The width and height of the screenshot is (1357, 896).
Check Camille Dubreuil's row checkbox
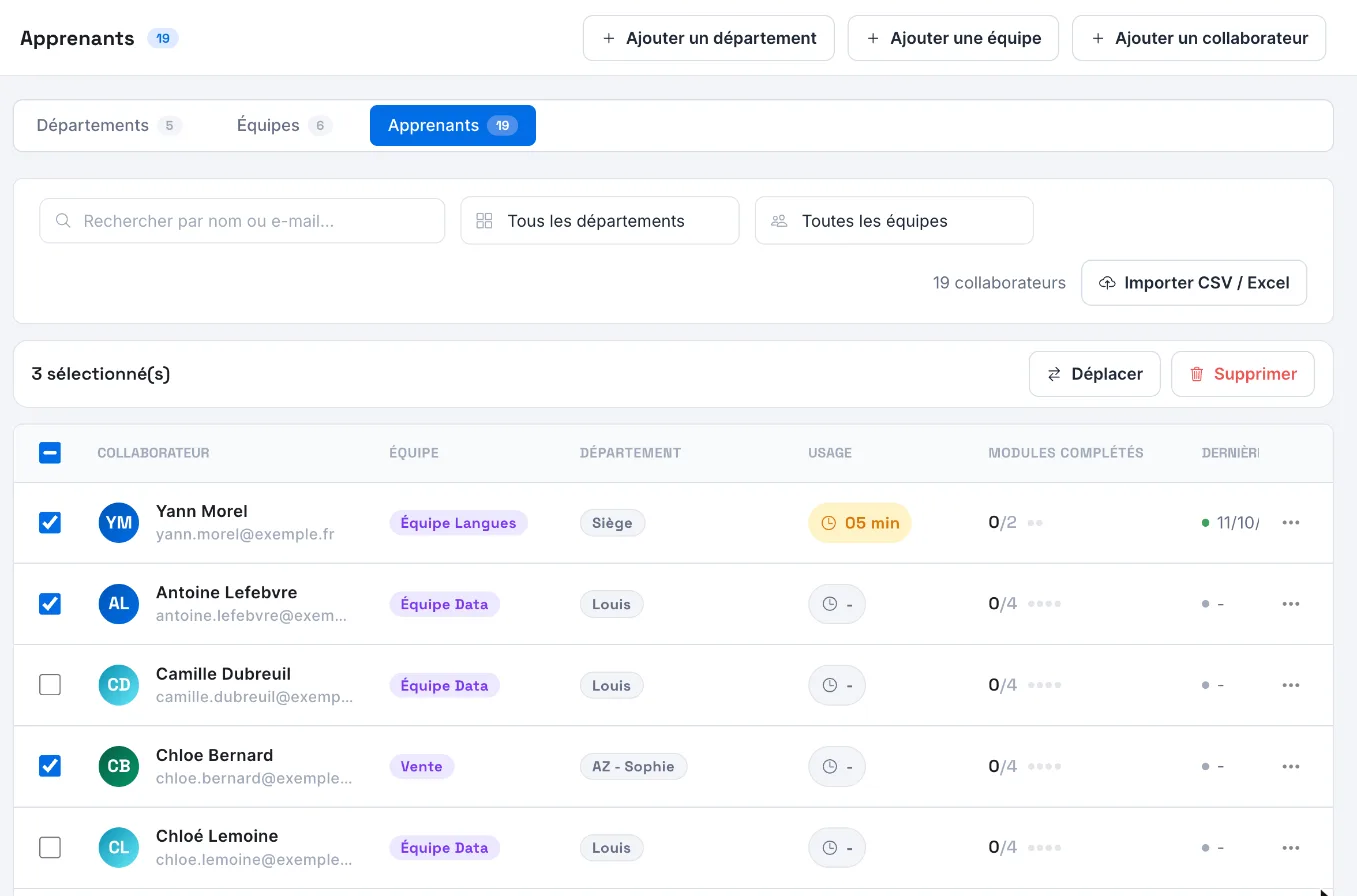coord(50,685)
